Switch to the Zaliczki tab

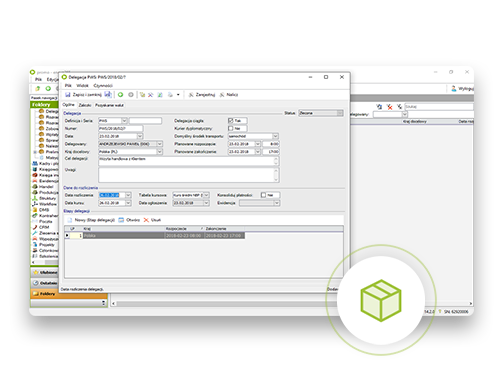point(85,105)
